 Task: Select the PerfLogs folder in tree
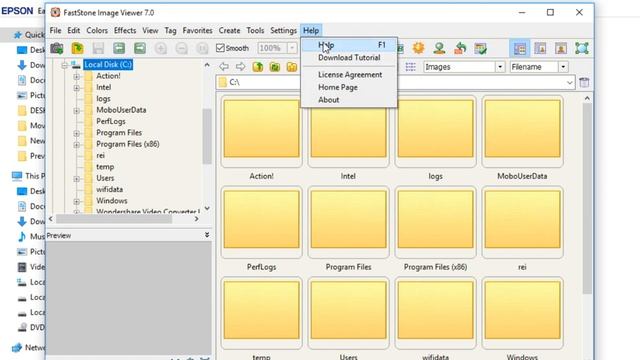point(111,122)
